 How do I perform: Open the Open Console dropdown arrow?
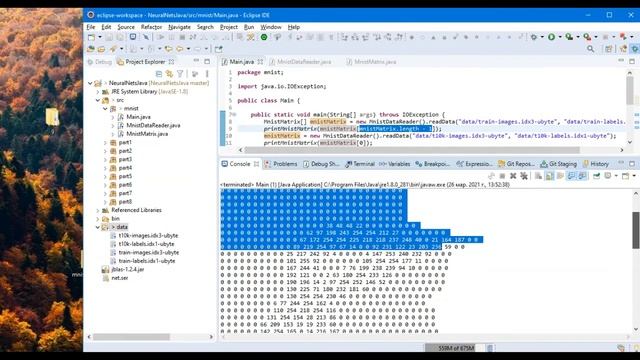(634, 176)
